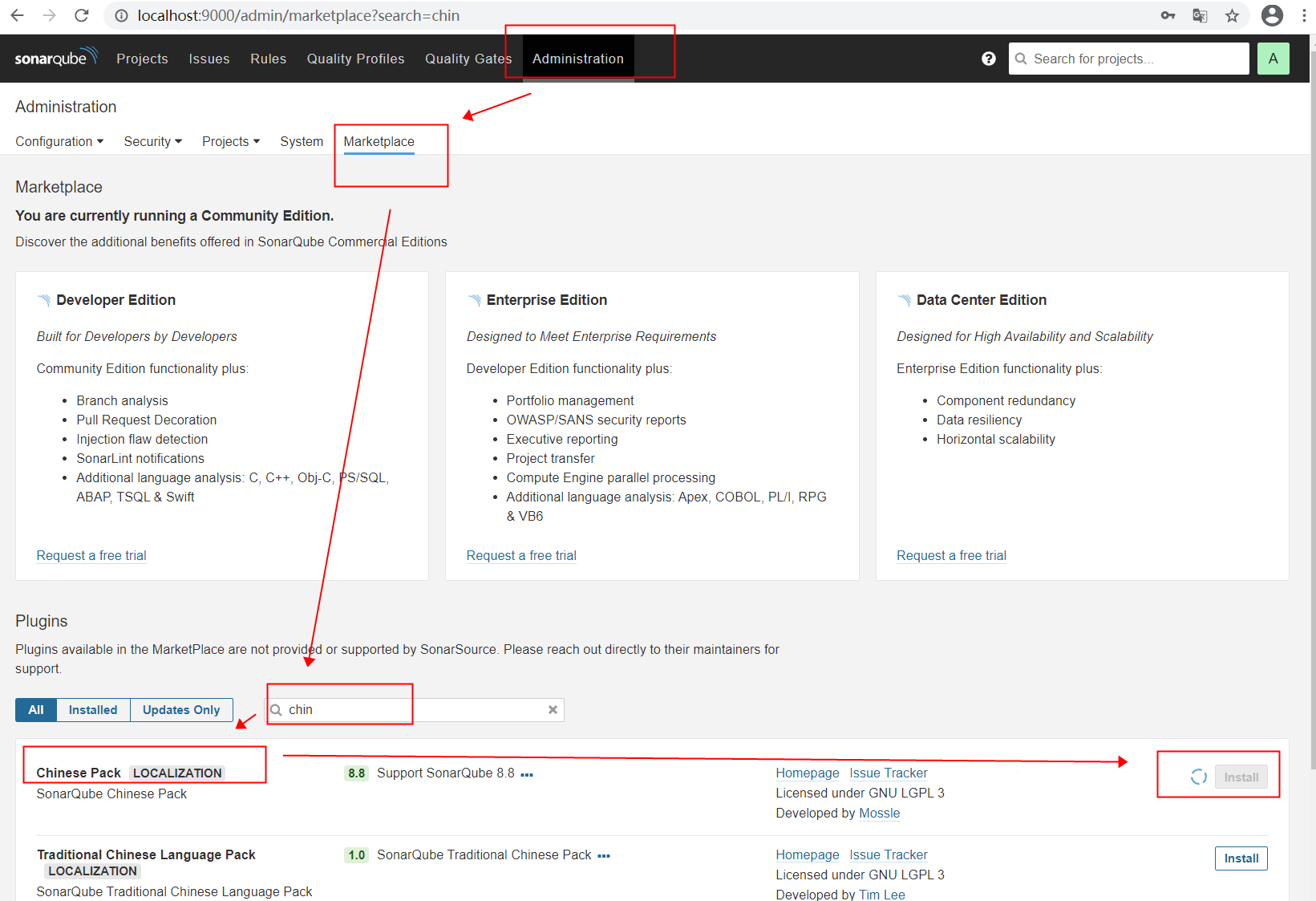Click the 8.8 version badge
The height and width of the screenshot is (901, 1316).
[x=356, y=773]
